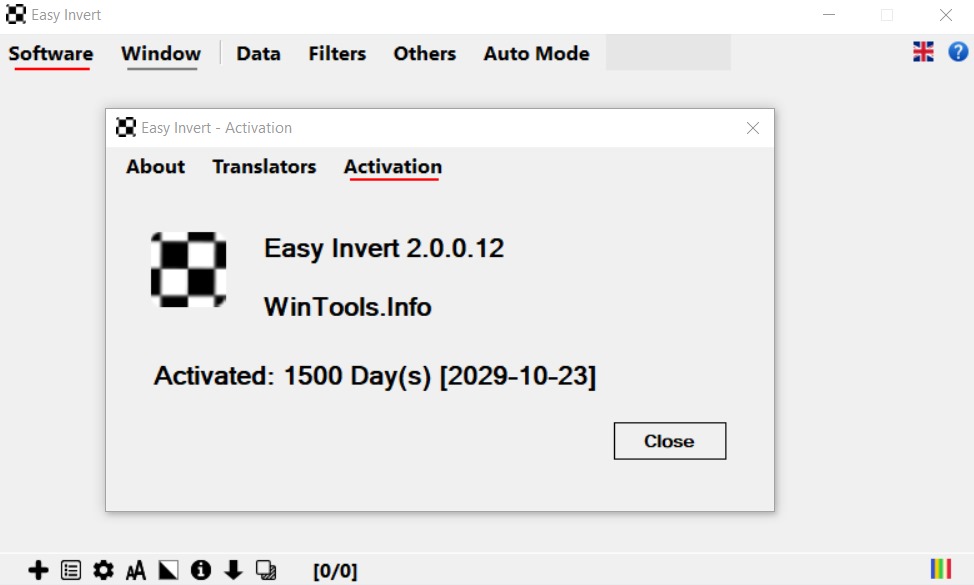Screen dimensions: 974x585
Task: Open the Window menu
Action: click(161, 54)
